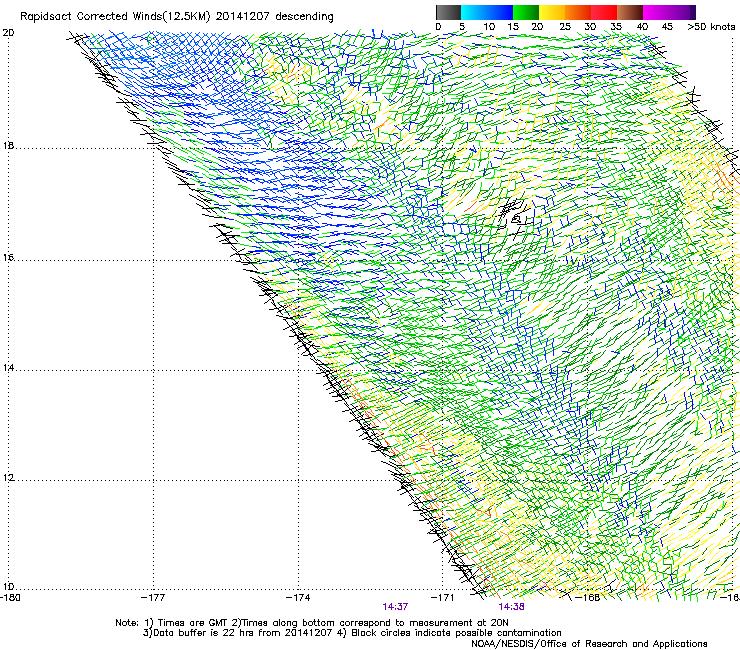Image resolution: width=740 pixels, height=650 pixels.
Task: Click the note line 'Times are GMT'
Action: (x=193, y=623)
